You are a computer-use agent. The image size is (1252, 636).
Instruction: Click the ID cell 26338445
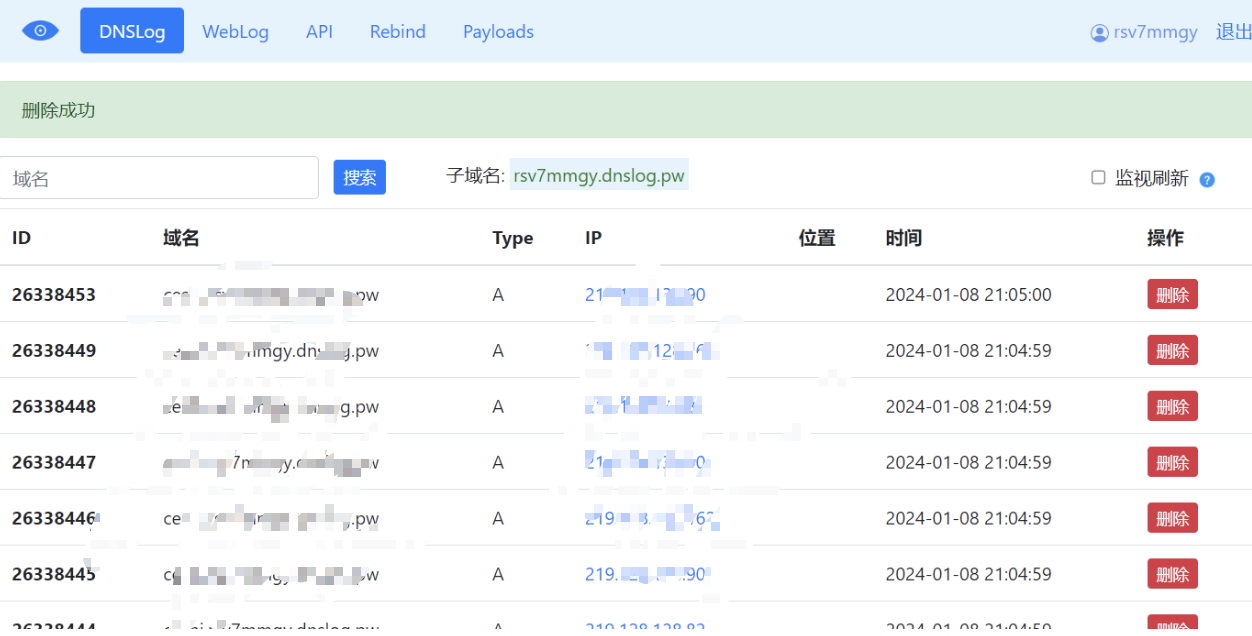[54, 575]
